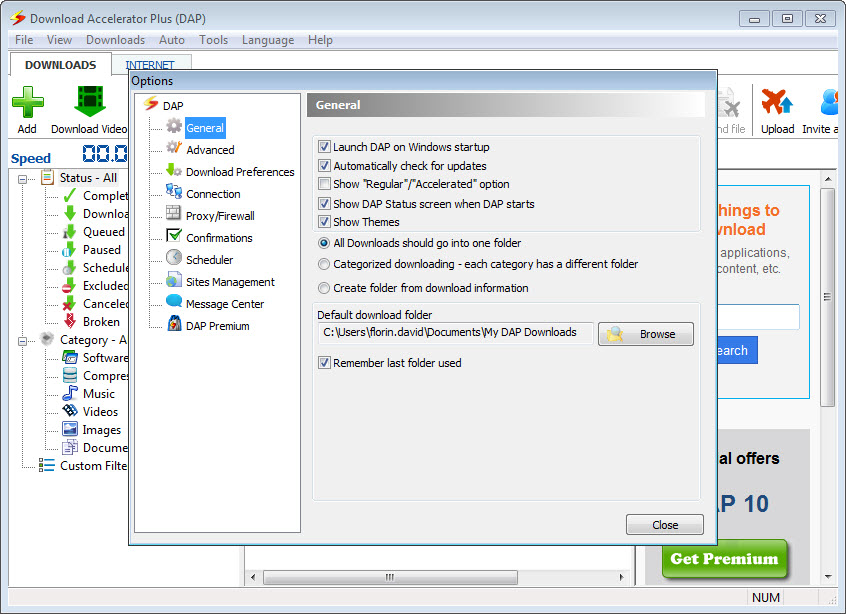
Task: Click the Invite a friend icon
Action: click(830, 101)
